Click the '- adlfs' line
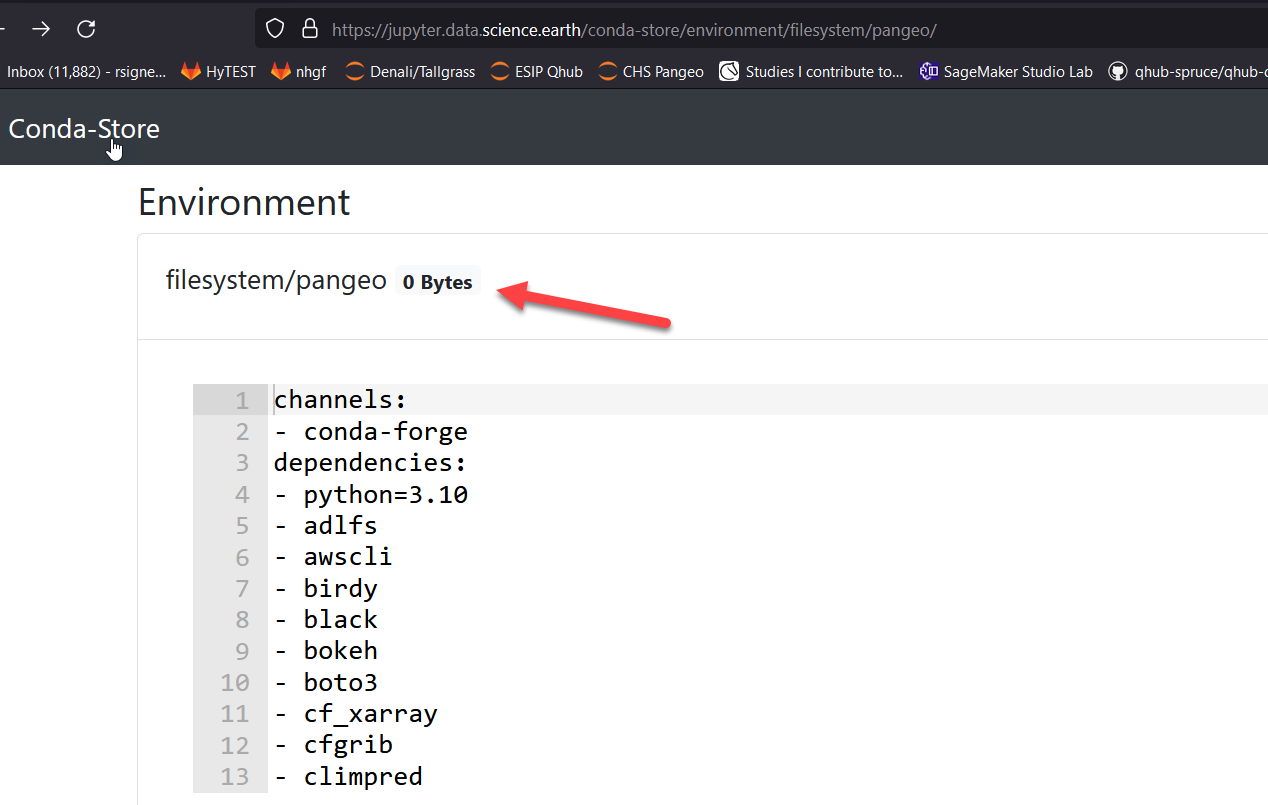1268x805 pixels. pyautogui.click(x=325, y=525)
